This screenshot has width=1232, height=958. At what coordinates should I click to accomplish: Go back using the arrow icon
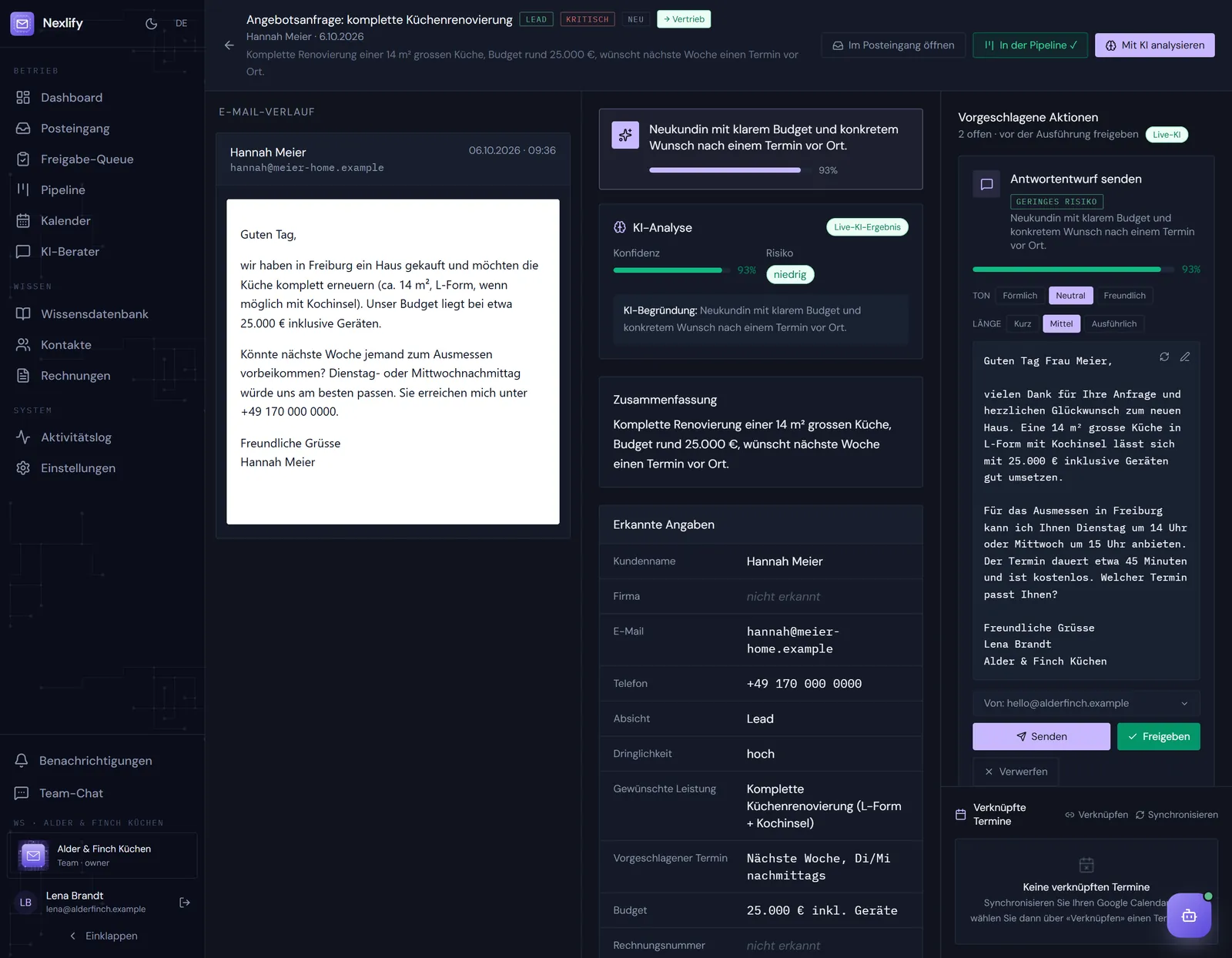pyautogui.click(x=229, y=45)
